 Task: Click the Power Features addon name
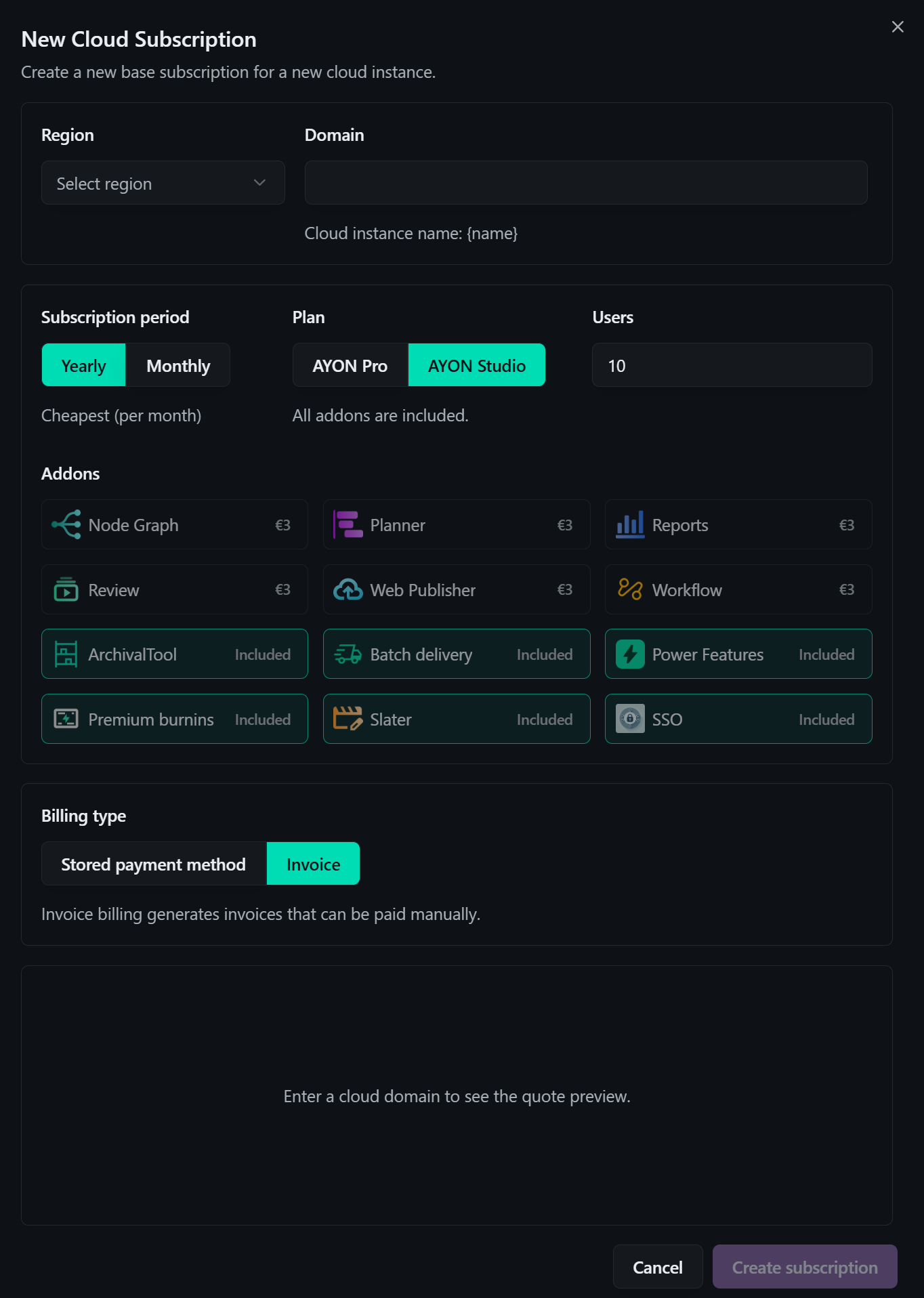(x=708, y=654)
